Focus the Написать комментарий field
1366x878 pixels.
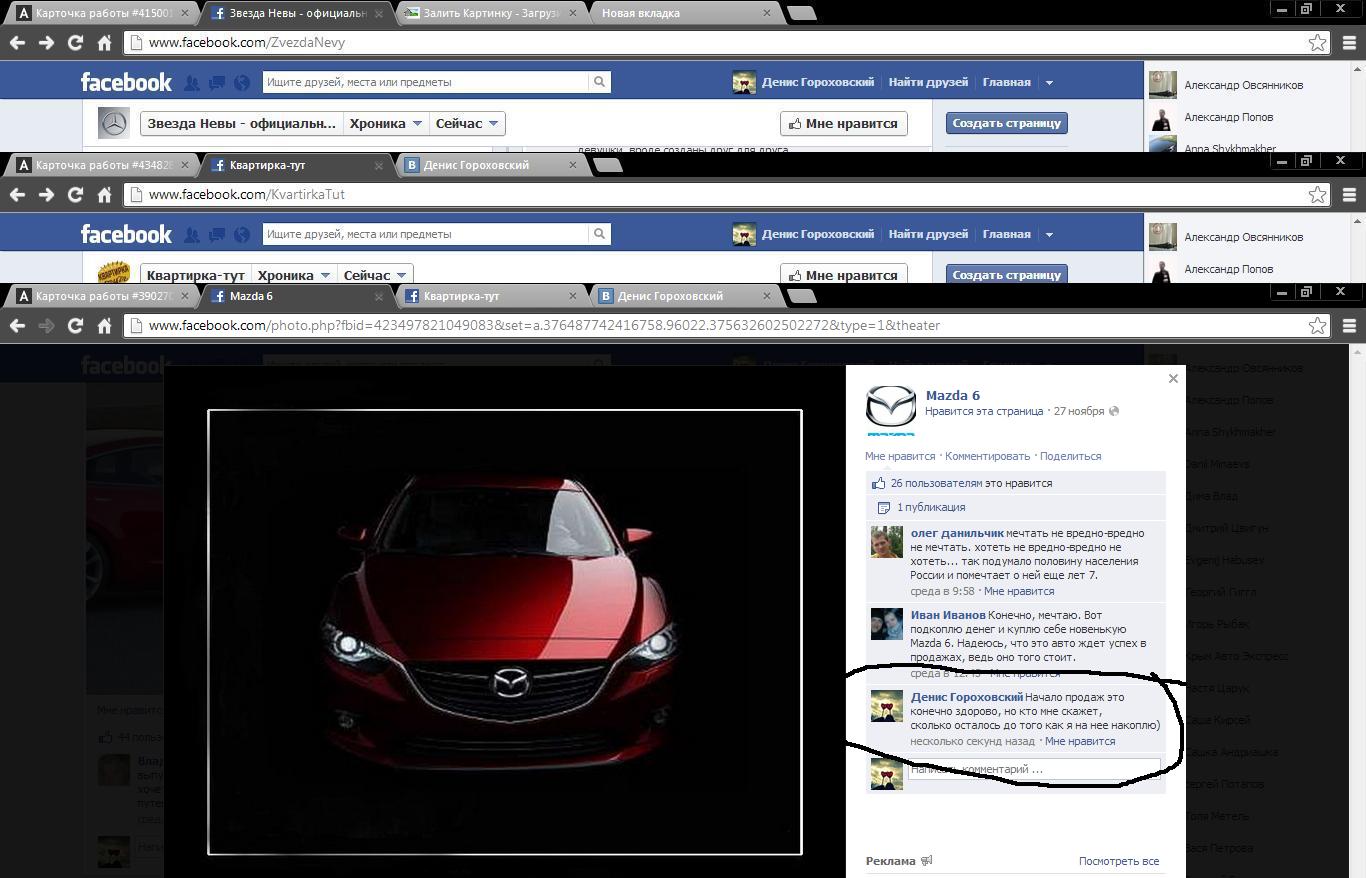[x=1033, y=769]
